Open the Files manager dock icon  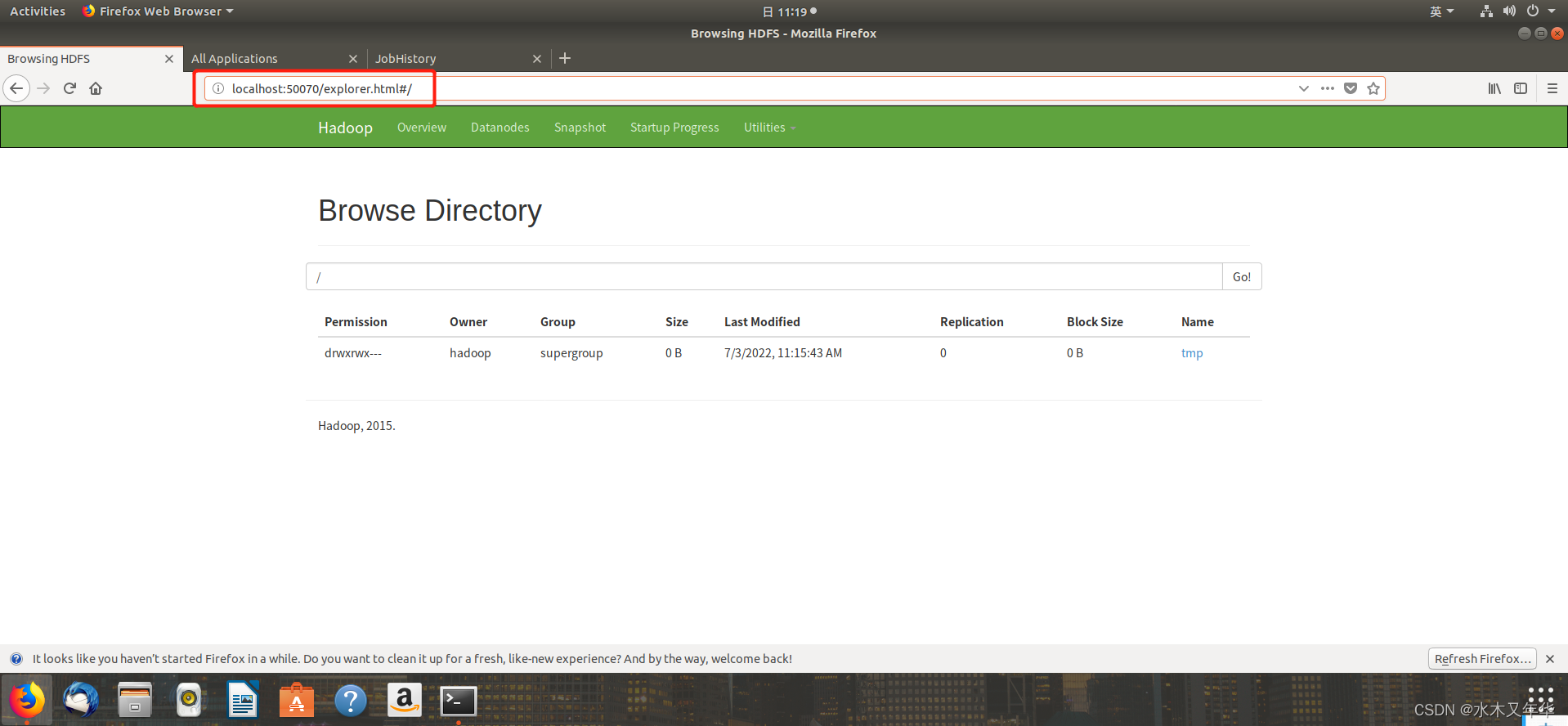point(135,701)
